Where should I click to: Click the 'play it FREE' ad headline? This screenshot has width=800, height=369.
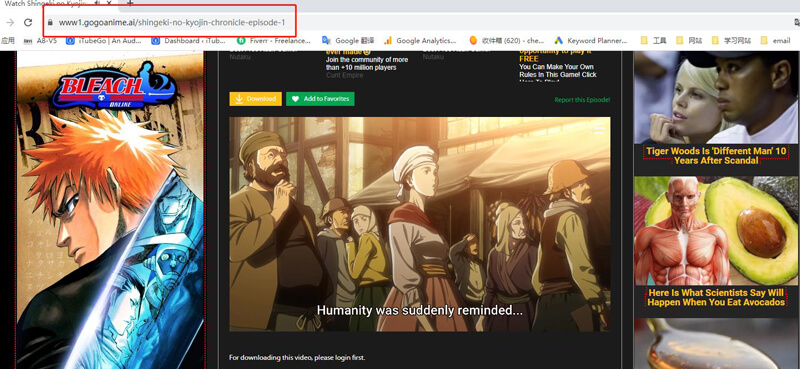[555, 55]
